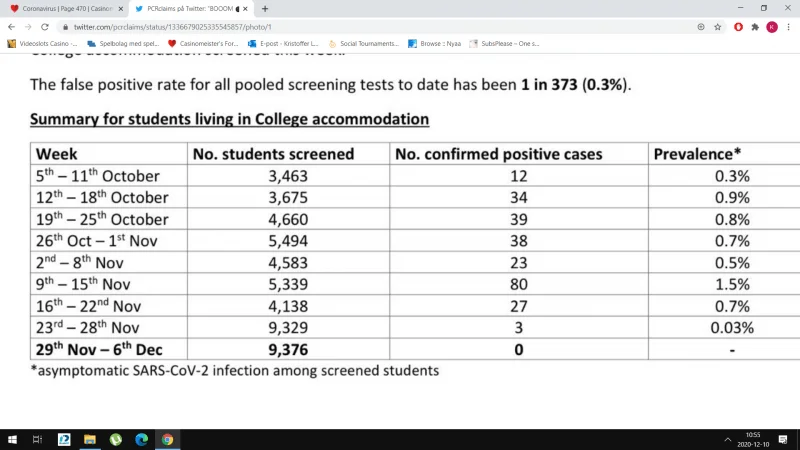The height and width of the screenshot is (450, 800).
Task: Click the browser back arrow
Action: click(11, 27)
